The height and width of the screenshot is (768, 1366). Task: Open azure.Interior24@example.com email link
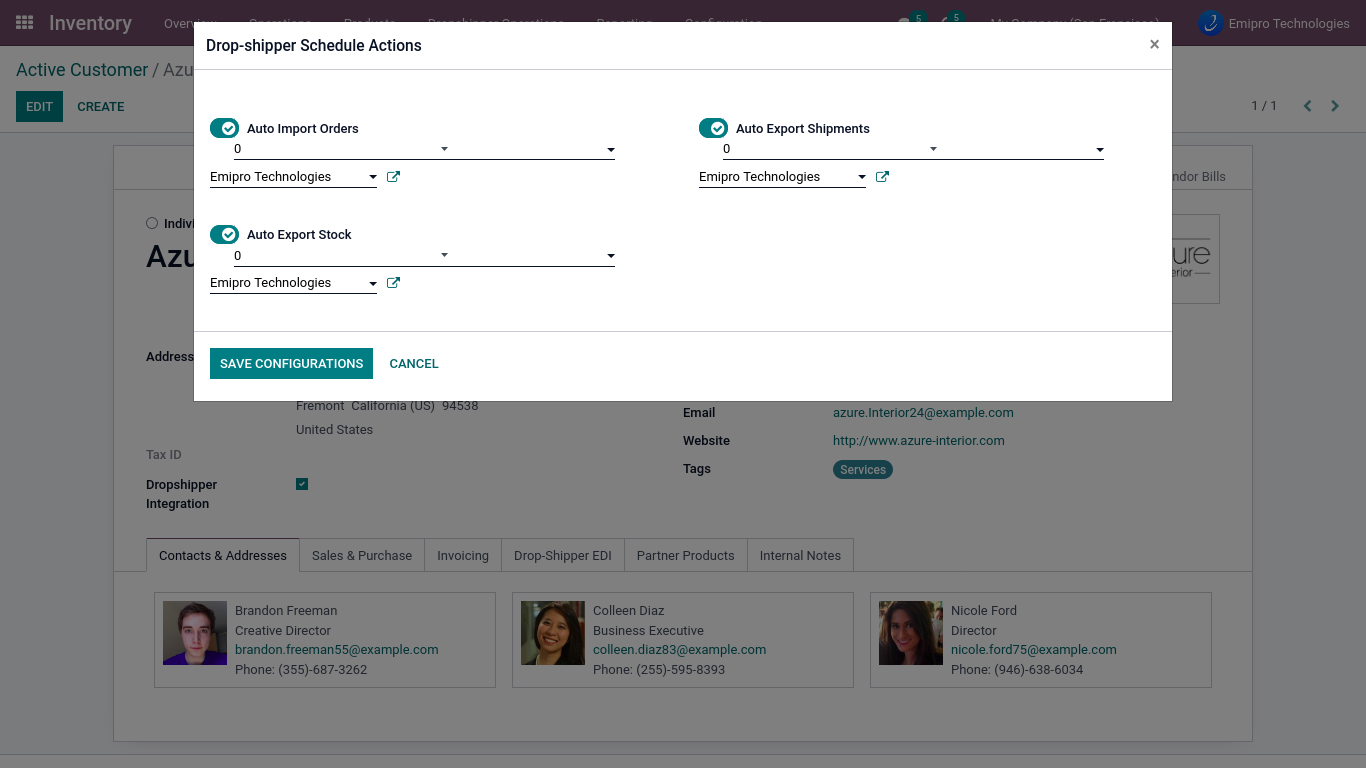point(923,413)
